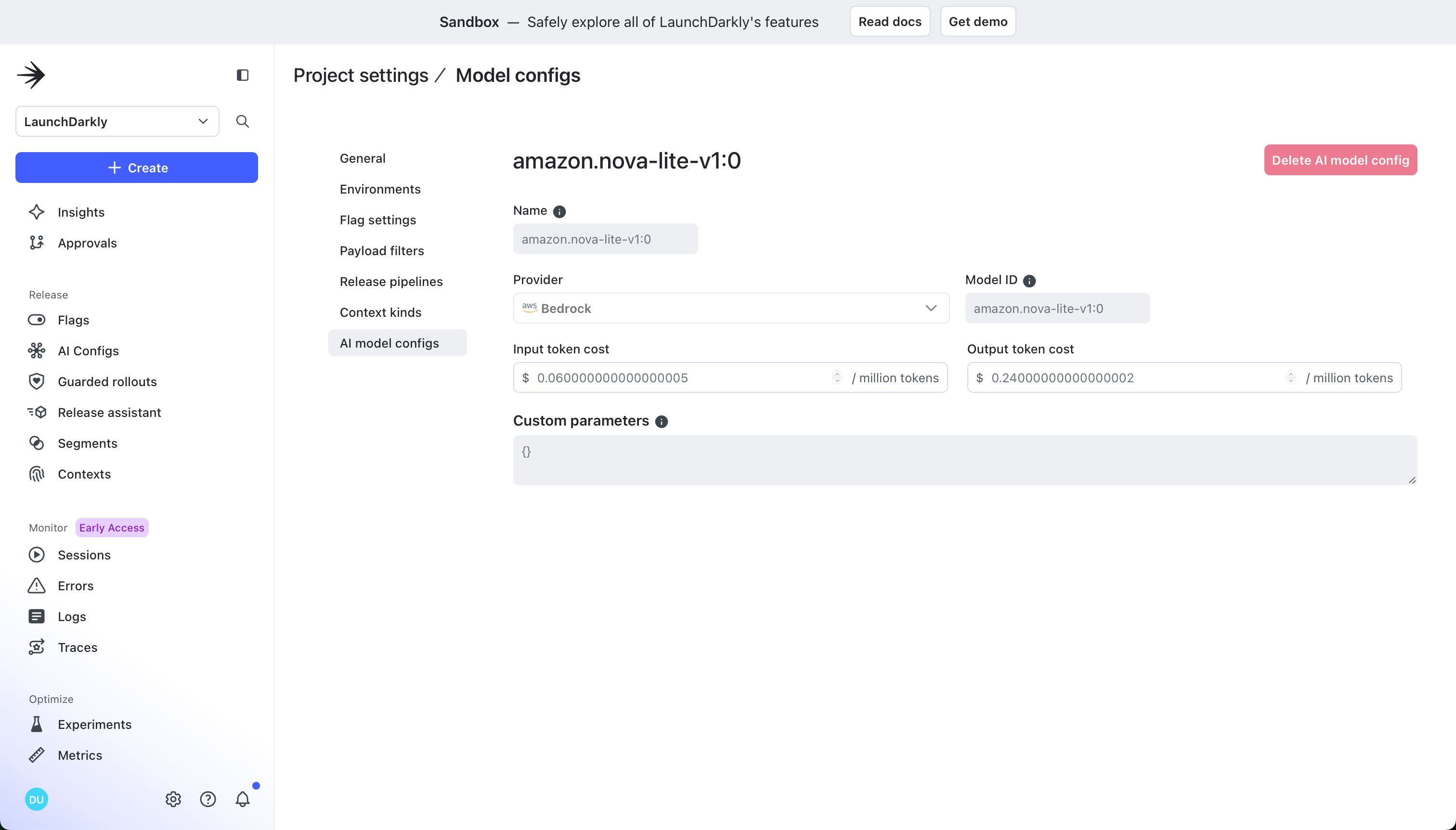Click the LaunchDarkly arrow logo
The height and width of the screenshot is (830, 1456).
coord(31,75)
